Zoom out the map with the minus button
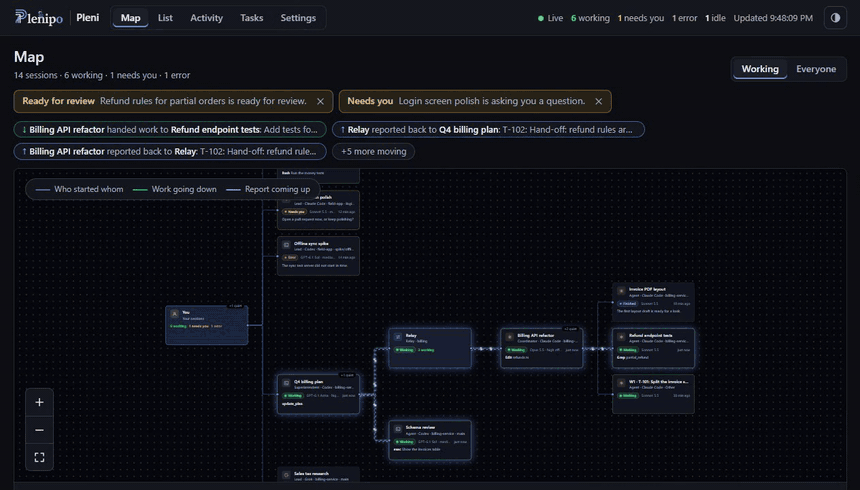The width and height of the screenshot is (860, 490). click(39, 430)
